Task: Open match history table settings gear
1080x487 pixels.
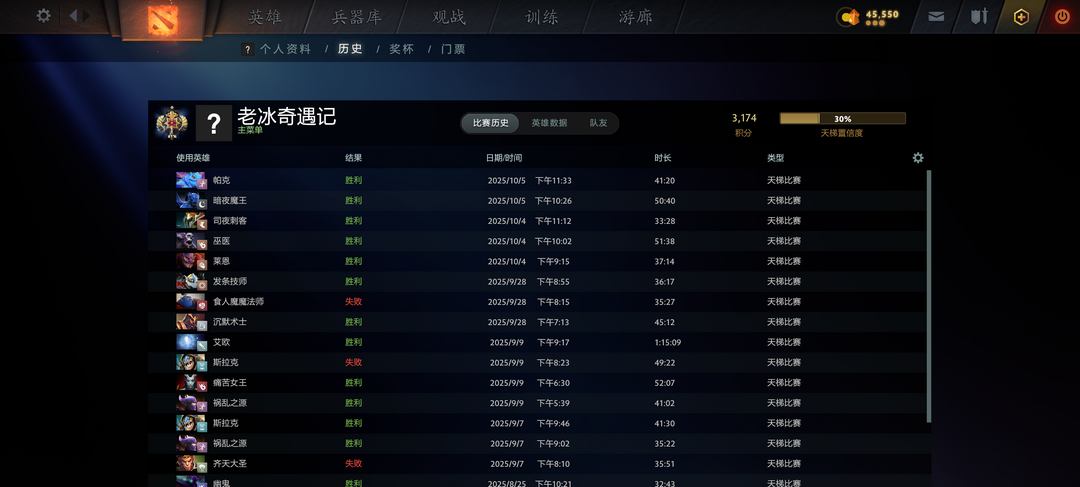Action: coord(918,158)
